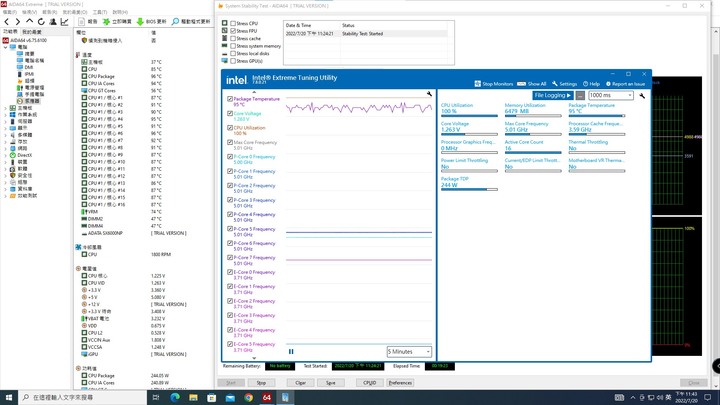Go back in AIDA64 navigation toolbar
The height and width of the screenshot is (405, 720).
coord(6,22)
